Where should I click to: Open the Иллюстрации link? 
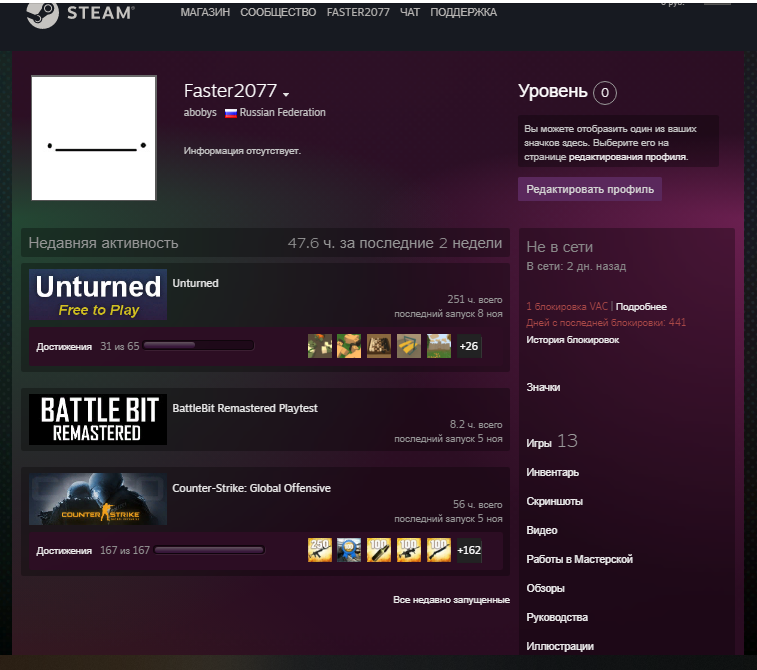pos(560,646)
